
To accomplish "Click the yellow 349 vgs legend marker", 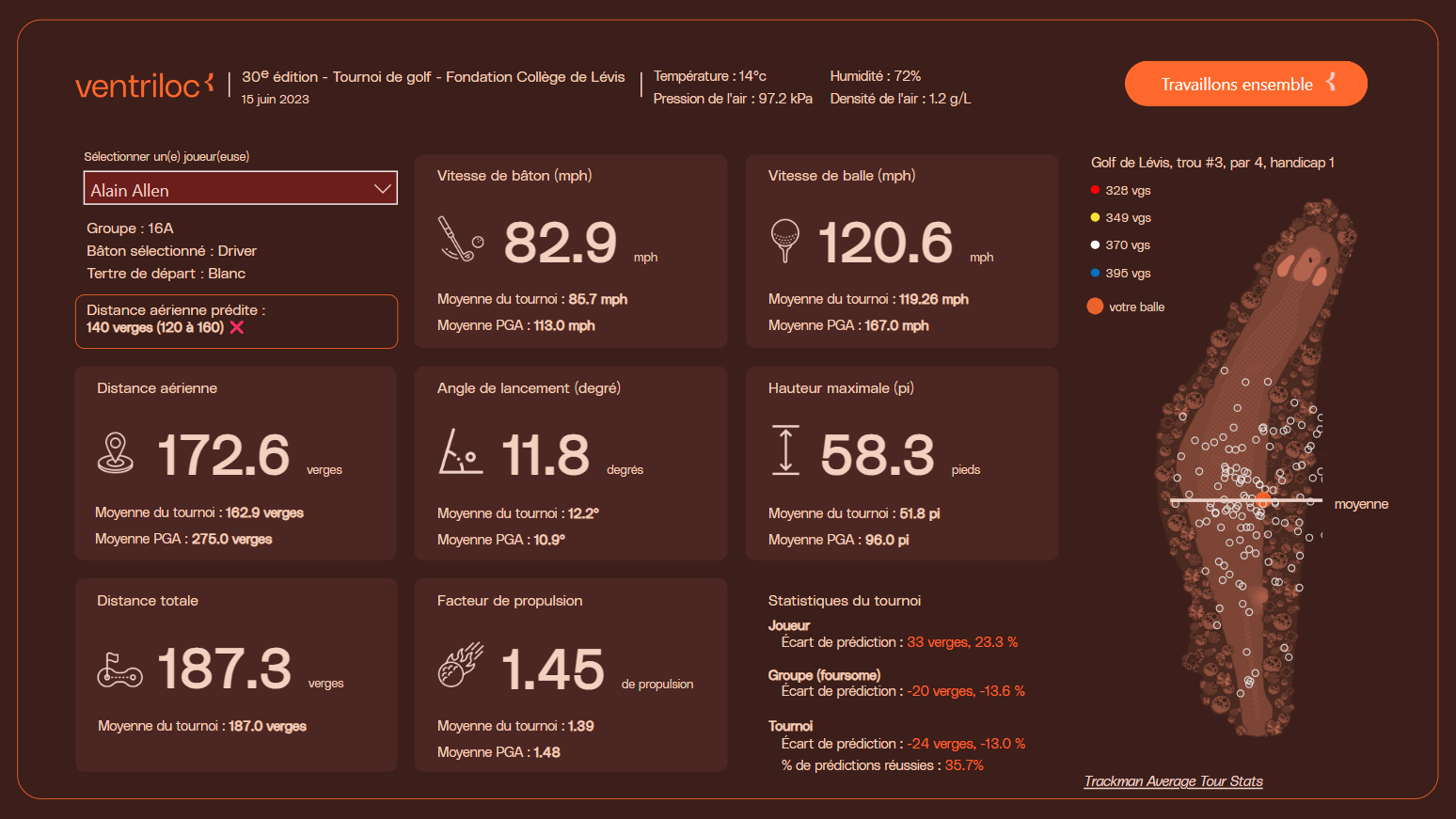I will [x=1095, y=217].
